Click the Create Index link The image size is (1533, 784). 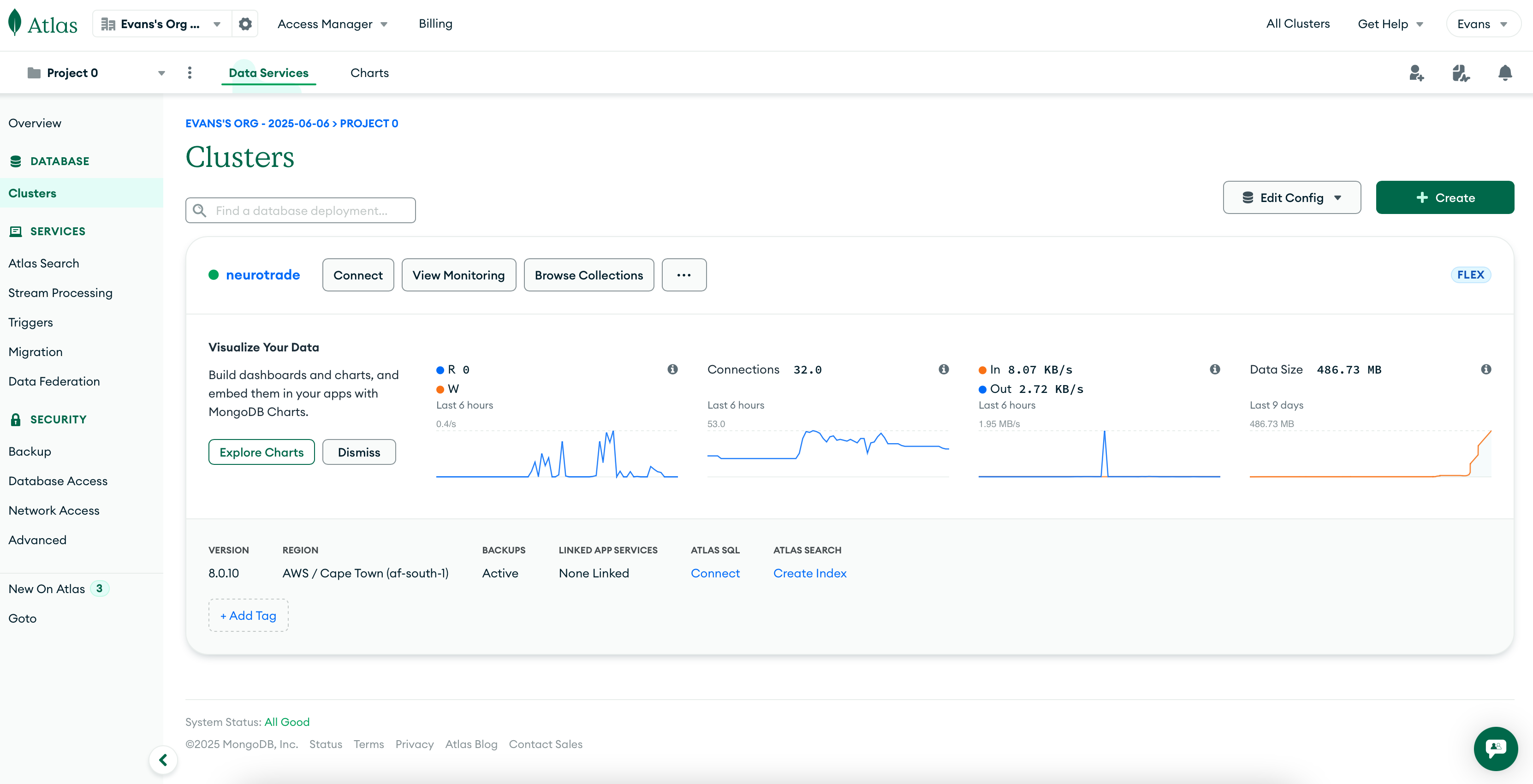[809, 573]
